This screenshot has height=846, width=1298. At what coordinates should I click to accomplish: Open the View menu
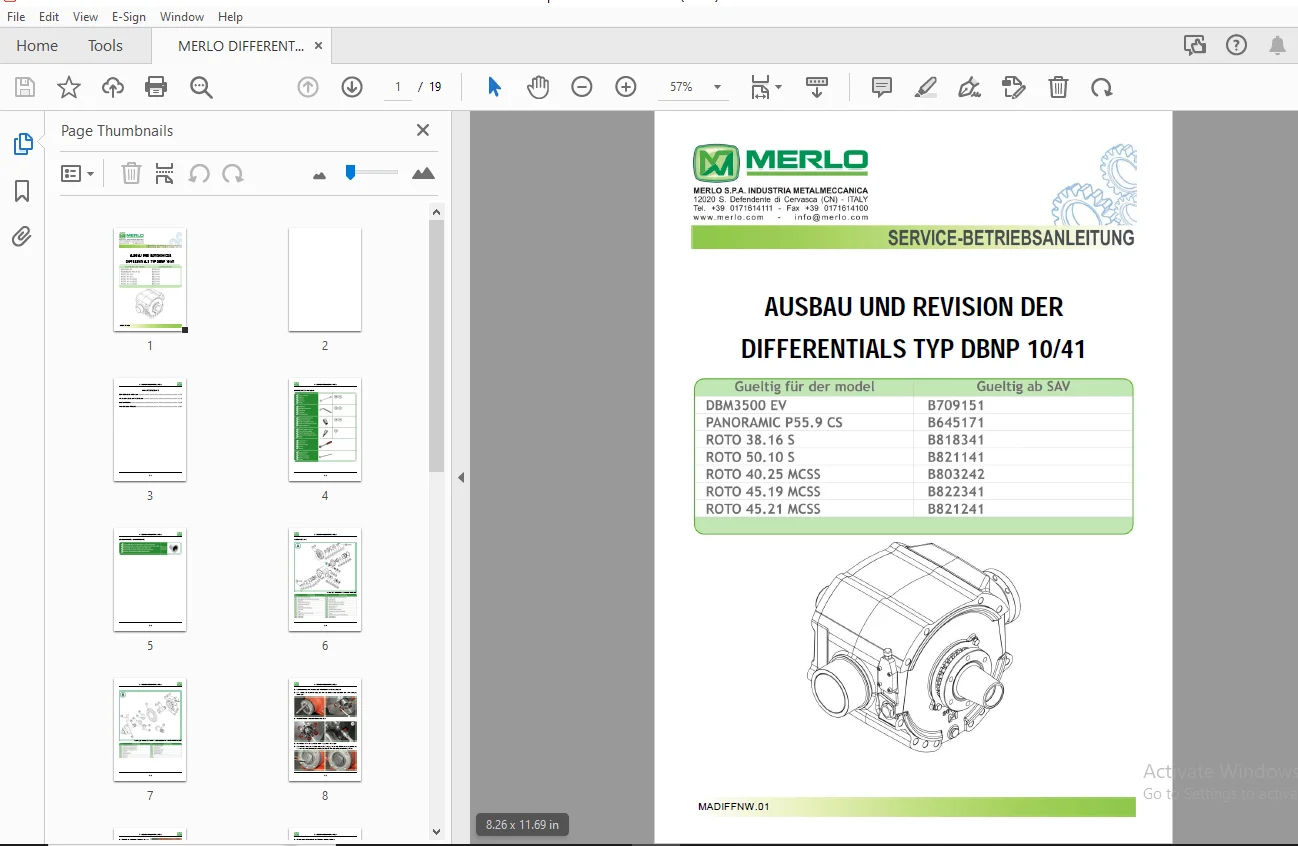click(x=86, y=17)
